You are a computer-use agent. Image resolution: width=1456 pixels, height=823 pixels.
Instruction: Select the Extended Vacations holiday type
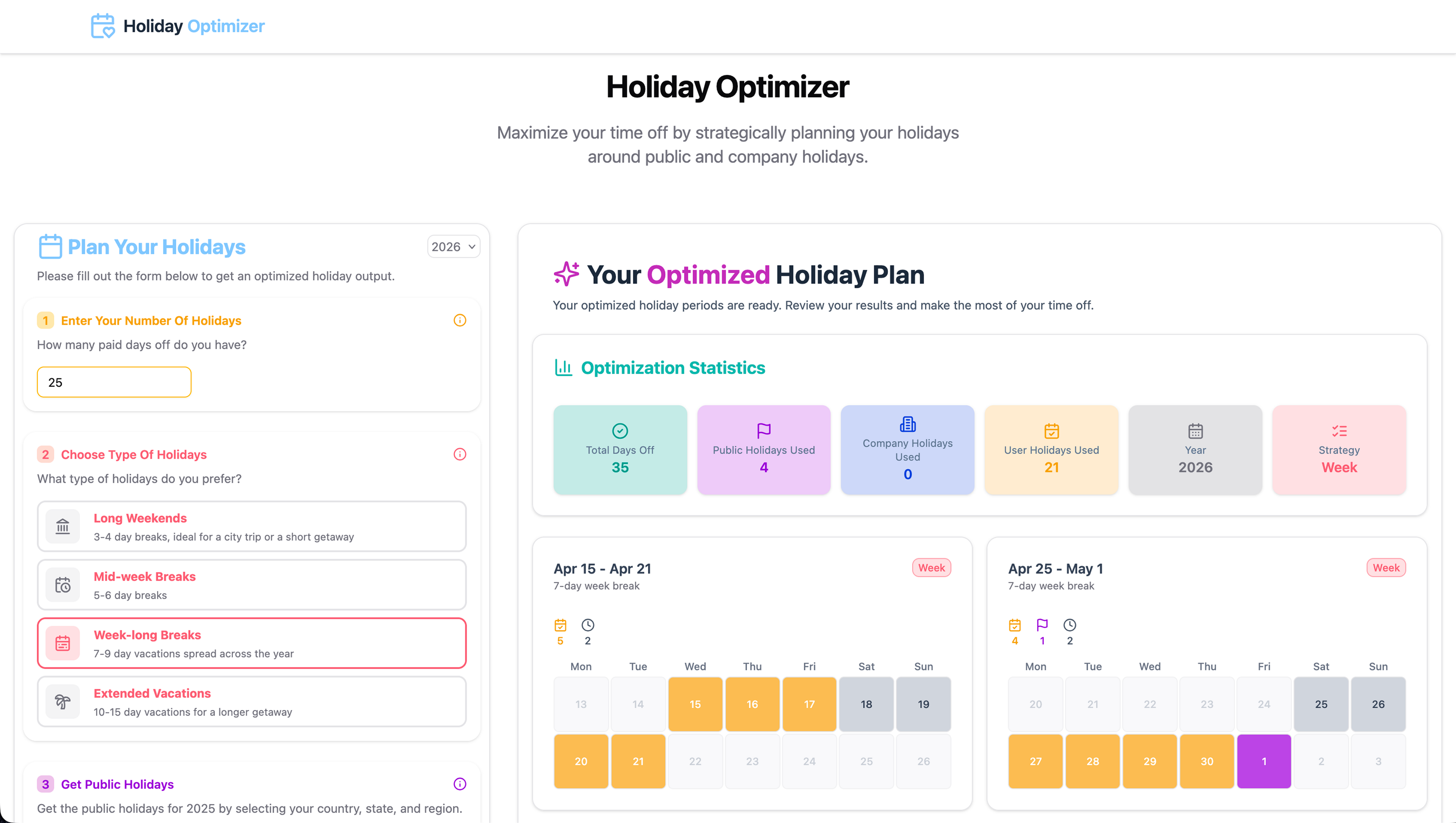[251, 701]
